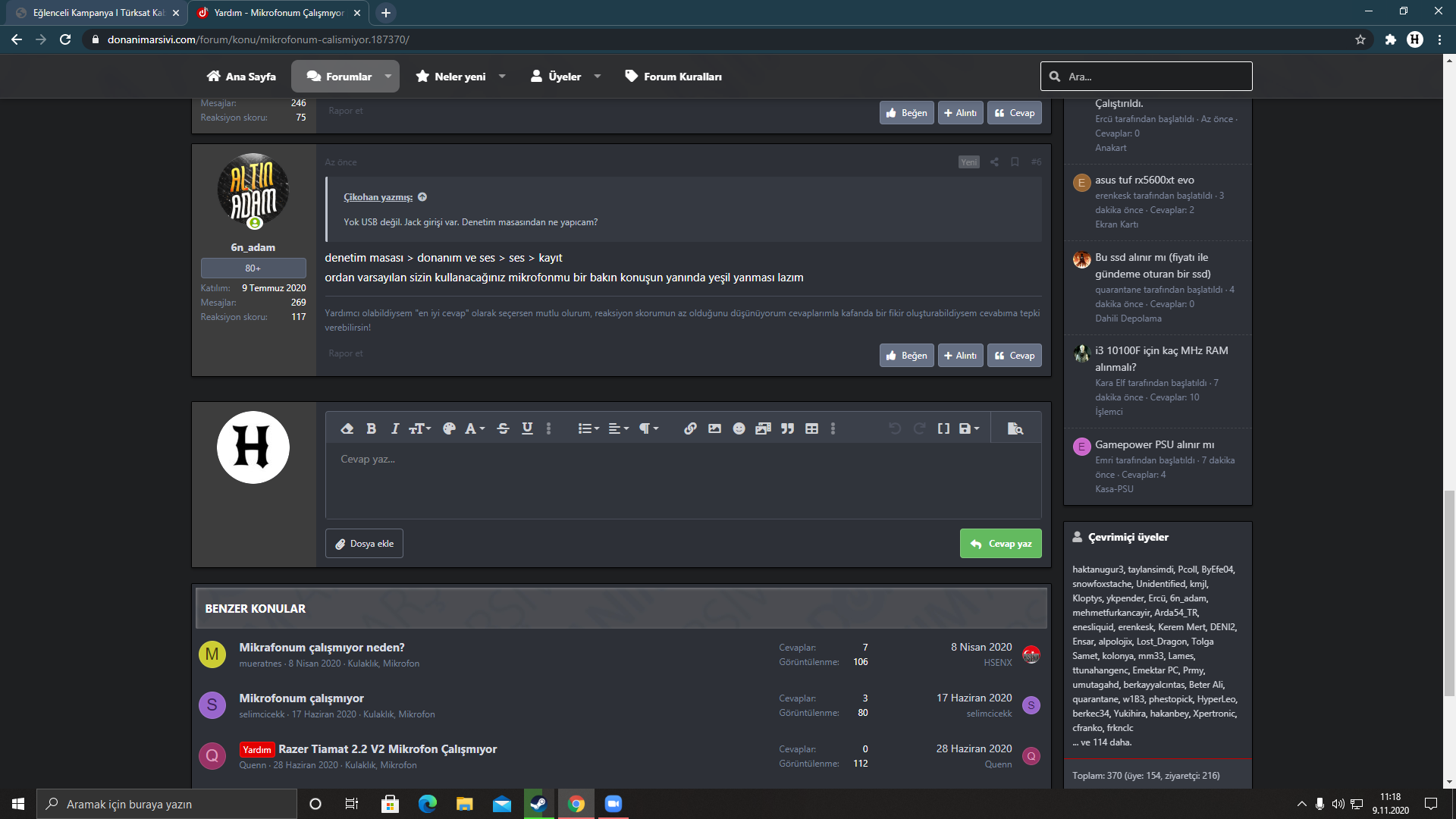Open the smiley emoji picker
This screenshot has width=1456, height=819.
[739, 428]
